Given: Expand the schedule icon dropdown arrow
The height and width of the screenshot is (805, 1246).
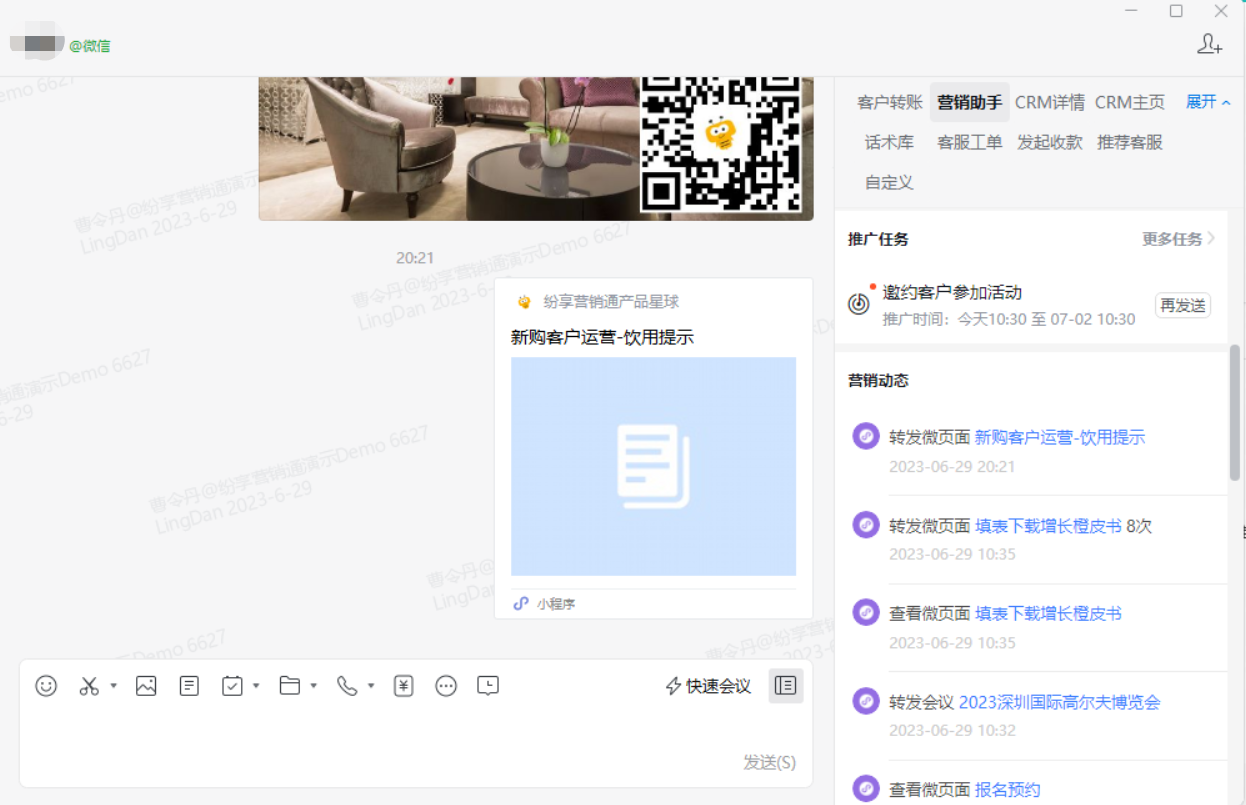Looking at the screenshot, I should (256, 686).
